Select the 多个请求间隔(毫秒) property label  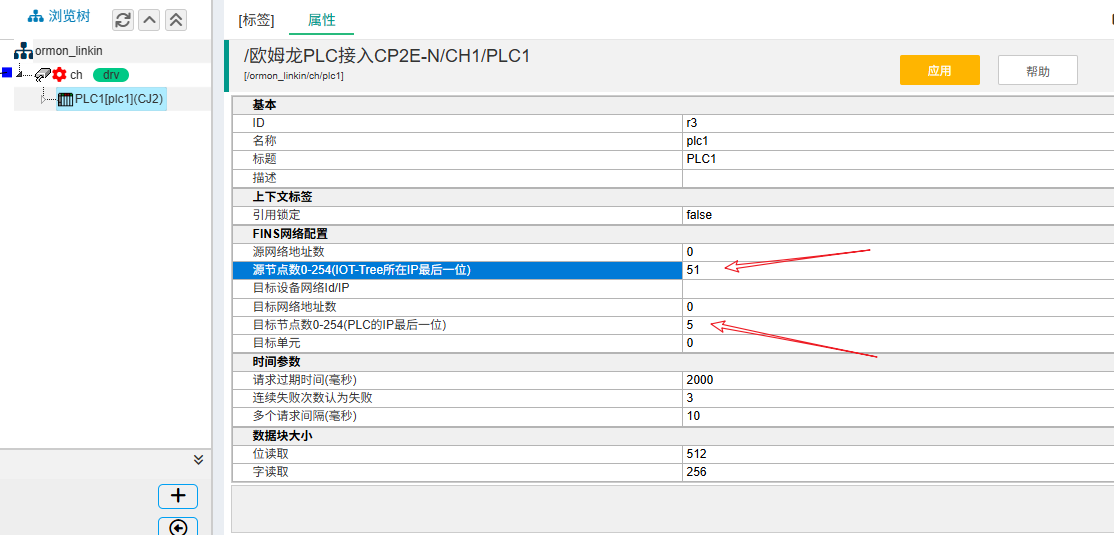(304, 416)
